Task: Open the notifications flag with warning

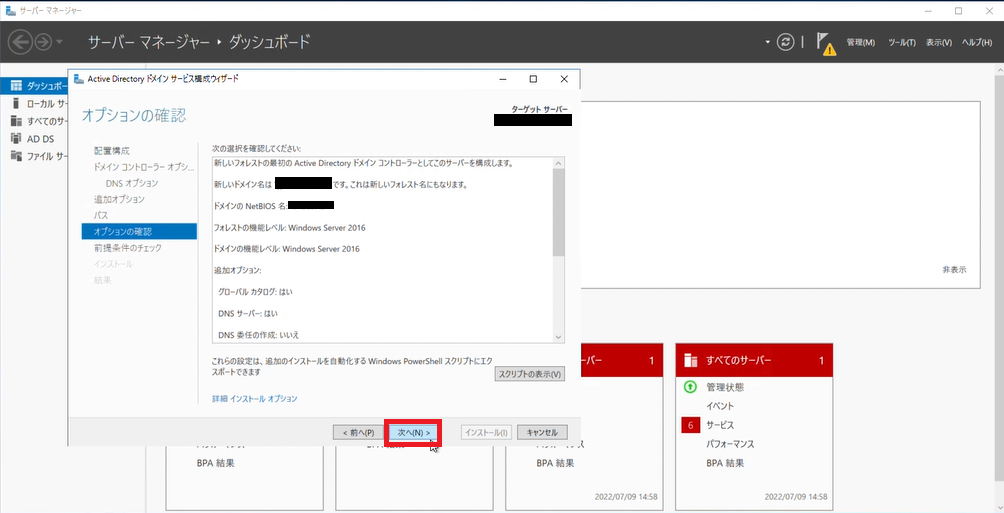Action: [x=826, y=44]
